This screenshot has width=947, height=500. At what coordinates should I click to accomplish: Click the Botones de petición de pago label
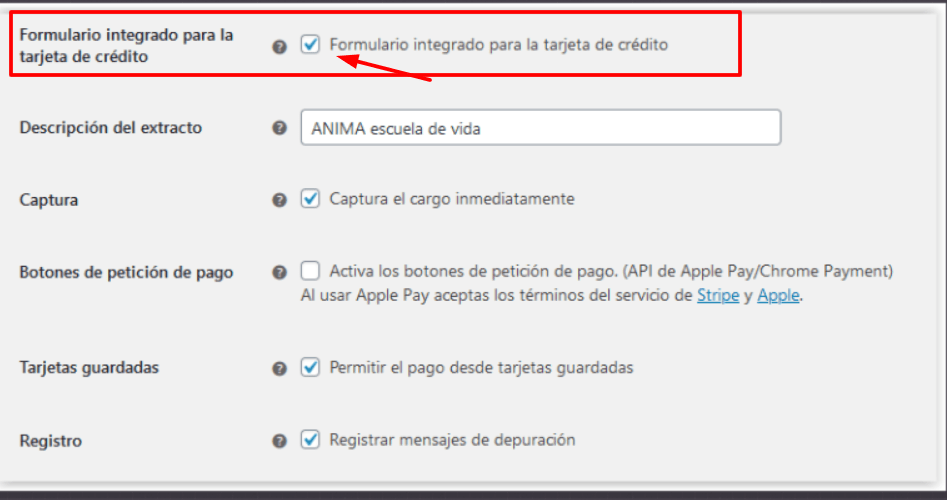tap(126, 272)
